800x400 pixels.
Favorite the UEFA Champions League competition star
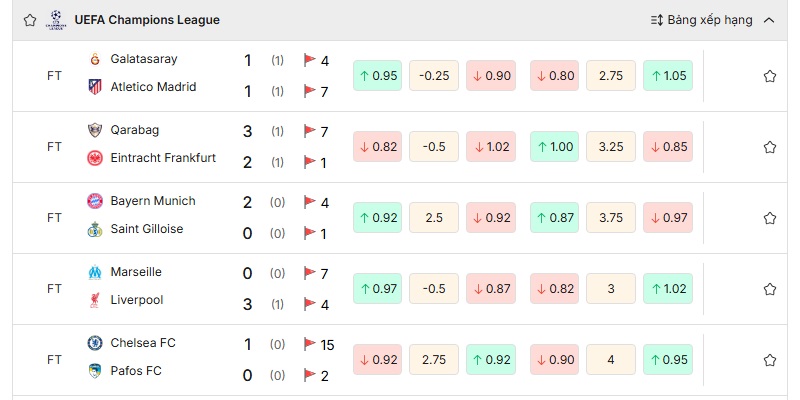click(30, 20)
